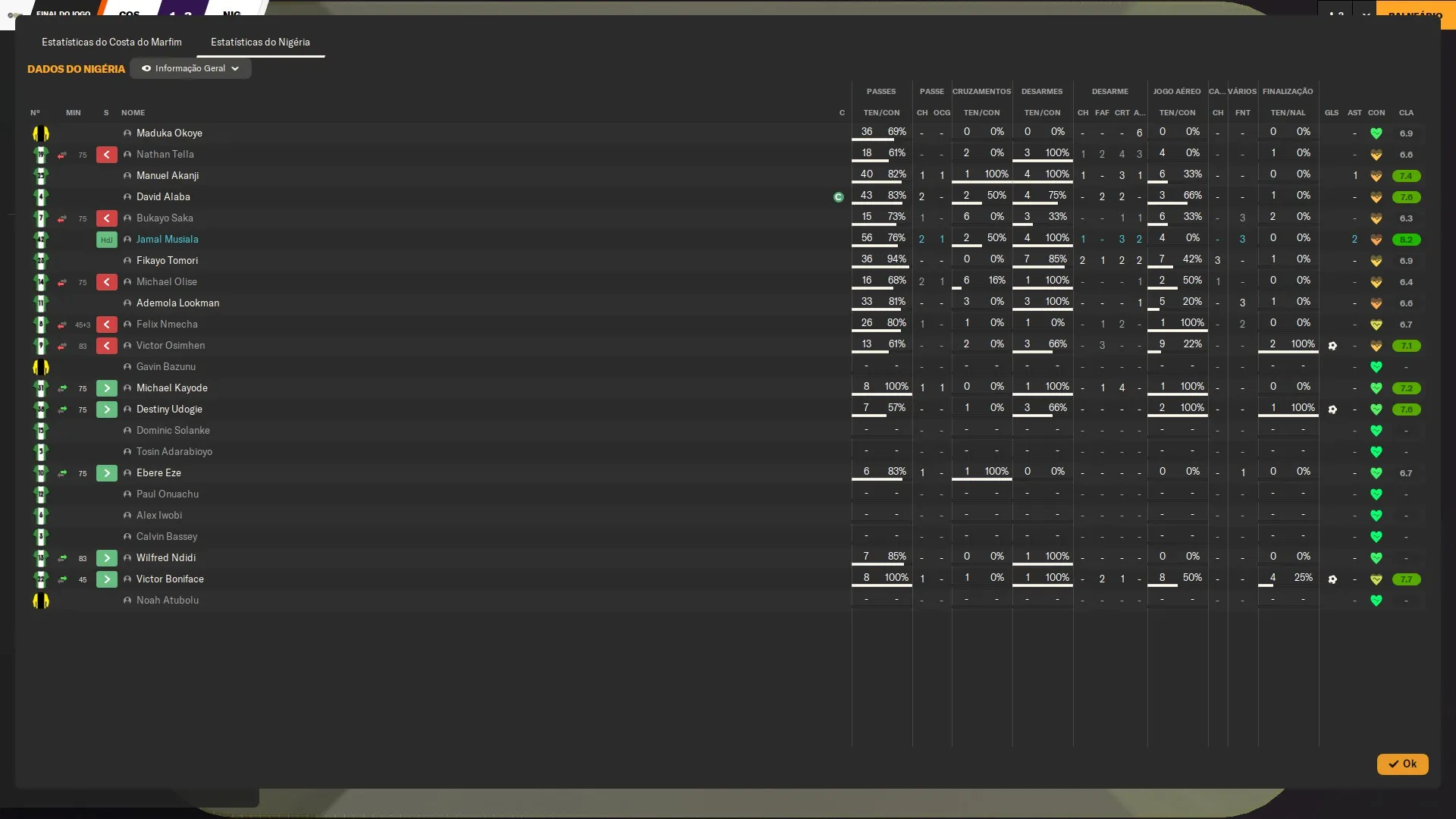Click captain icon on David Alaba row
The image size is (1456, 819).
click(x=838, y=197)
